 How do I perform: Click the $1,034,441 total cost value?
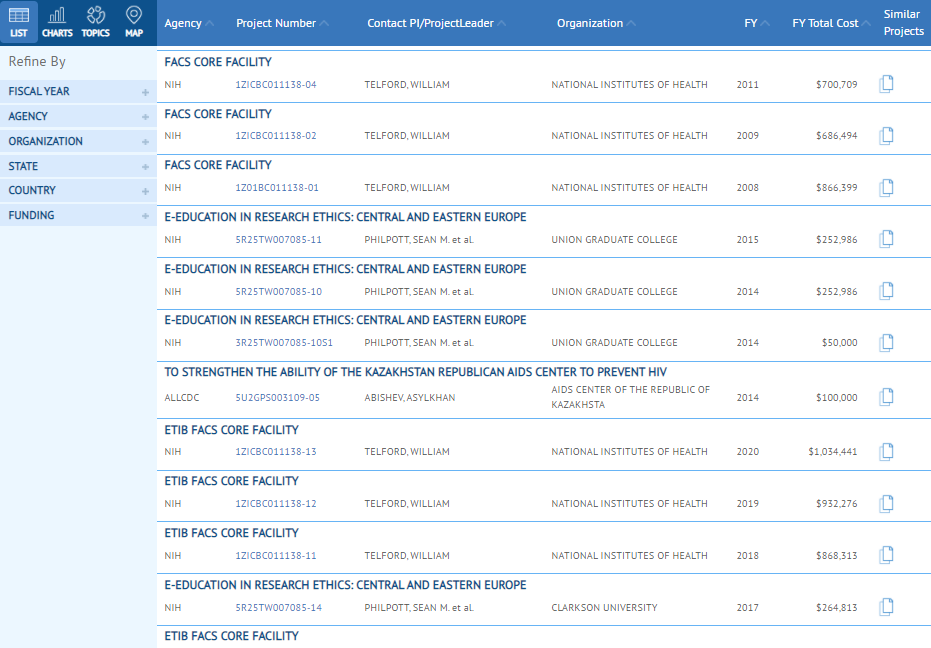[832, 452]
